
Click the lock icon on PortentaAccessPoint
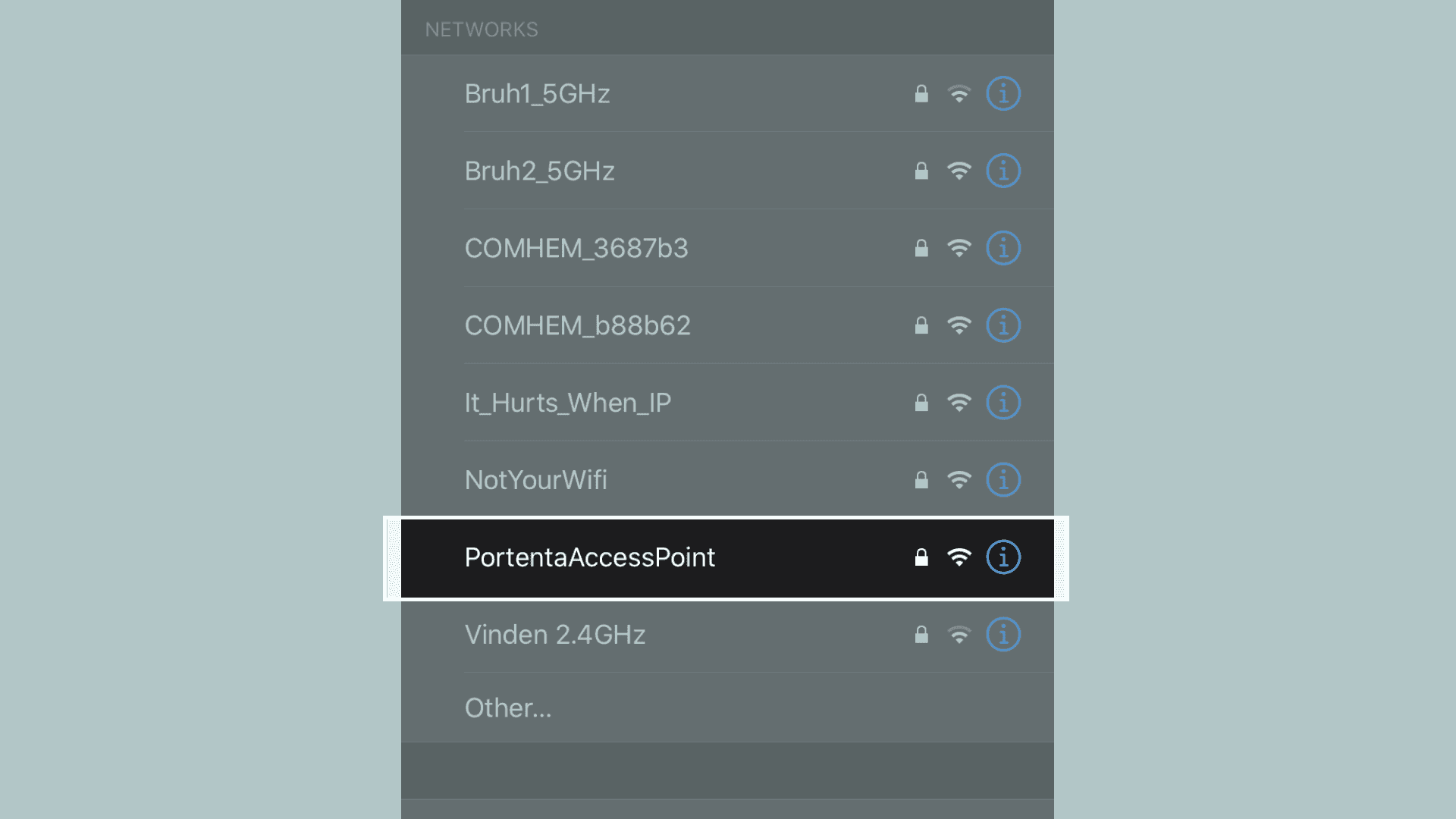(x=921, y=557)
